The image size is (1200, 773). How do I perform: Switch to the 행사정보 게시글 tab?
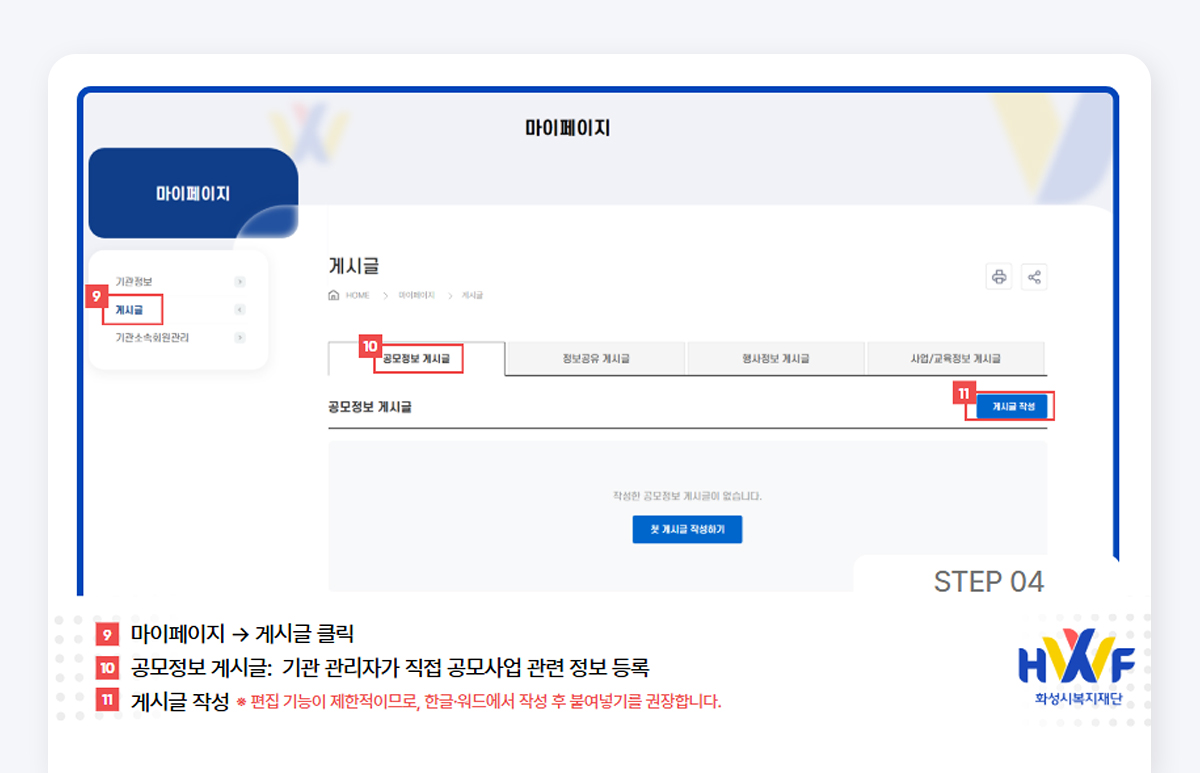(775, 357)
